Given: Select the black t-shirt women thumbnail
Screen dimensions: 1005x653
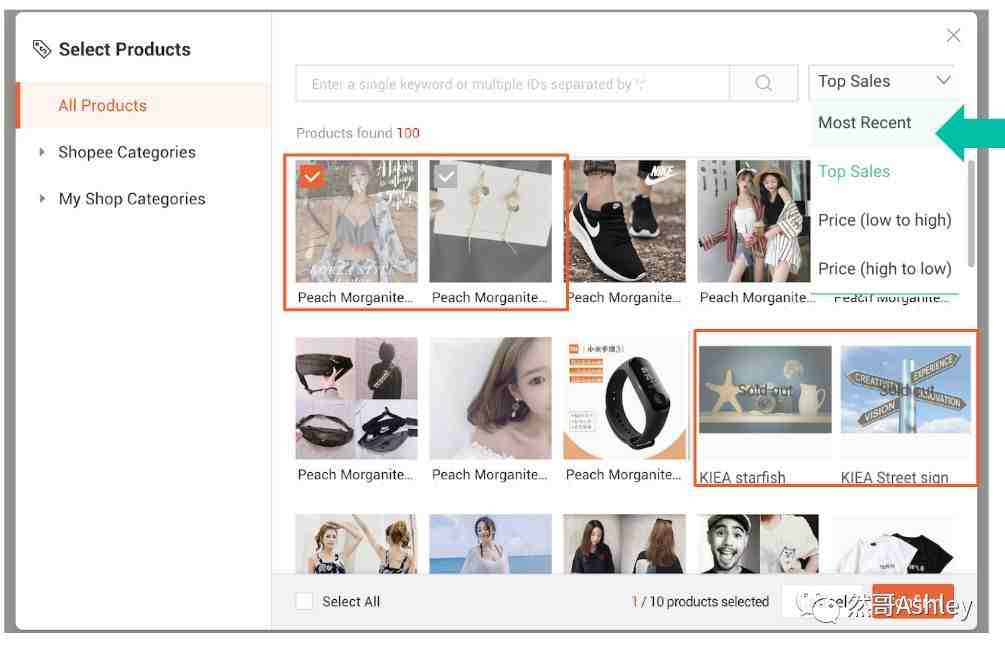Looking at the screenshot, I should 624,543.
